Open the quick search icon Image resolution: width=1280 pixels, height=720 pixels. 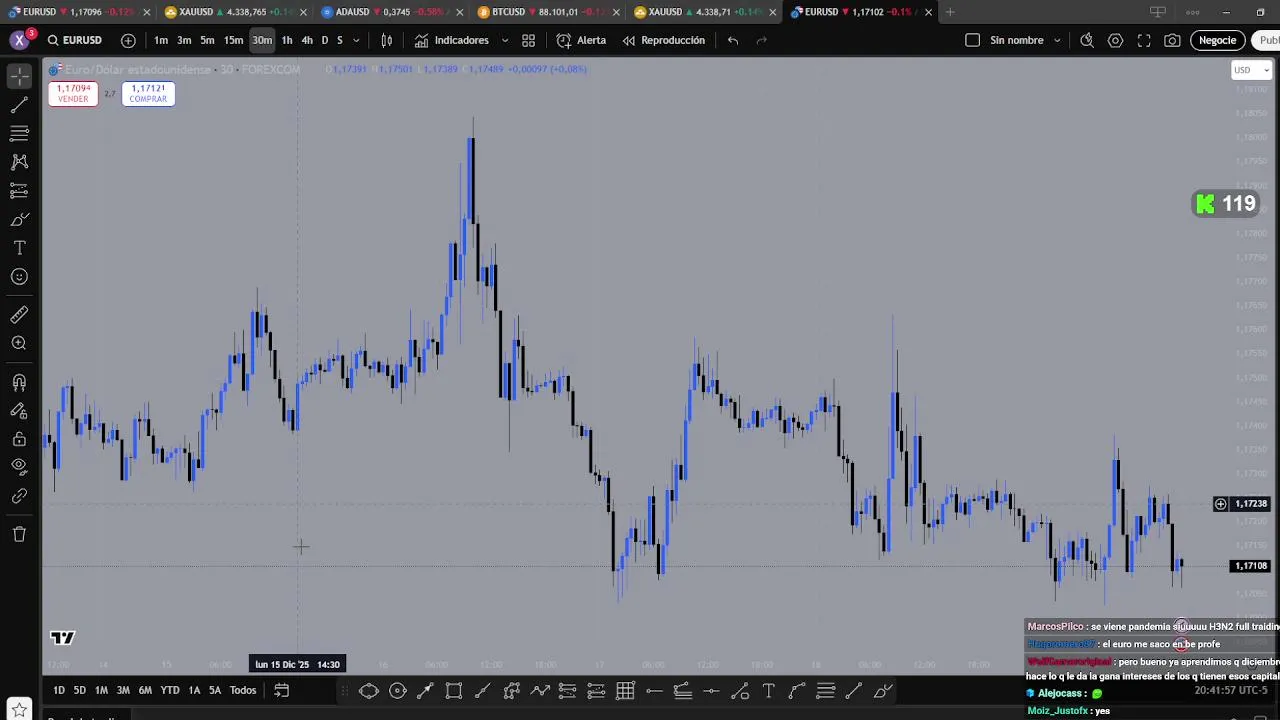tap(1087, 40)
